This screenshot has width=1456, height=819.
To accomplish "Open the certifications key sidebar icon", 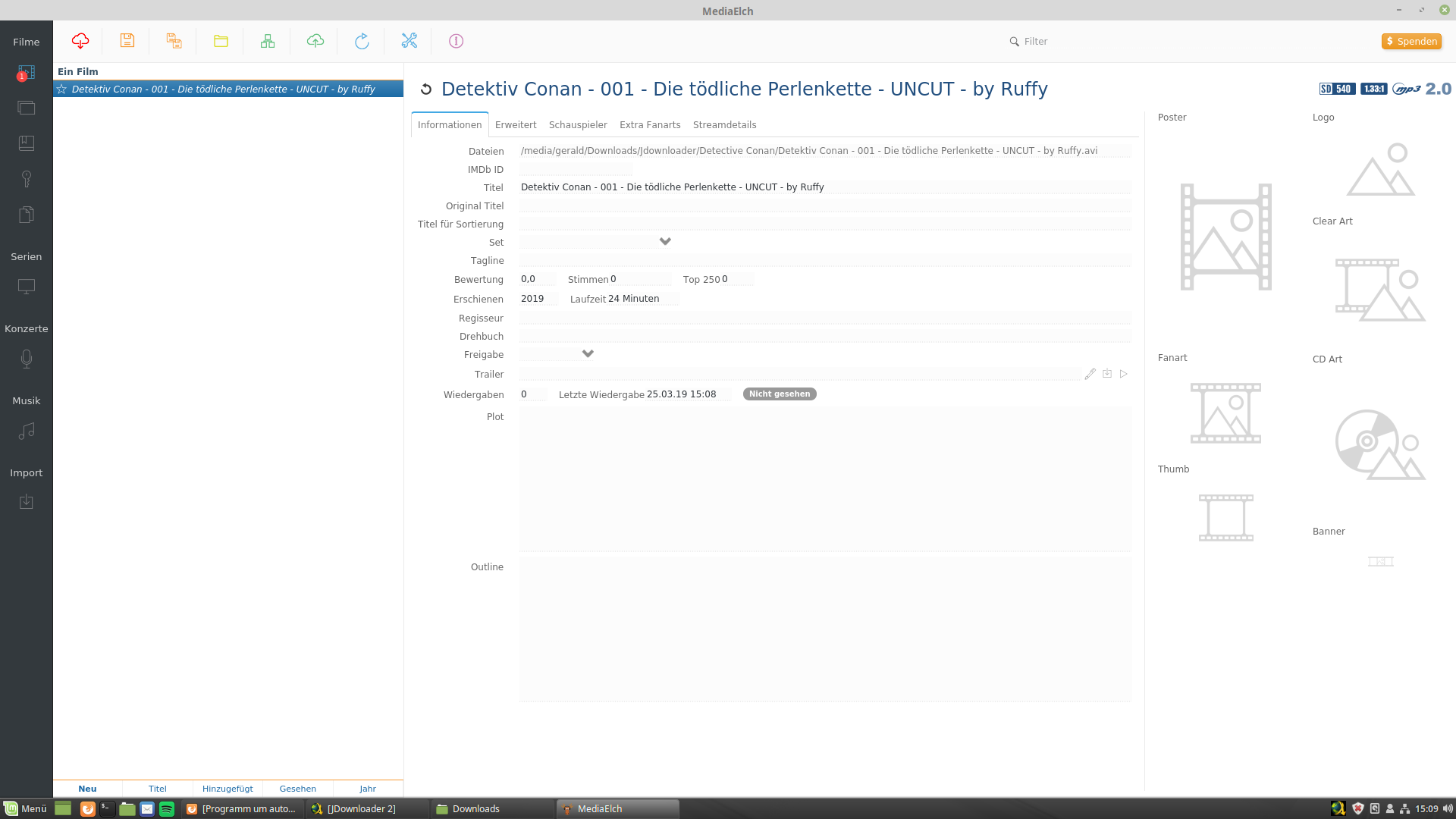I will 27,179.
